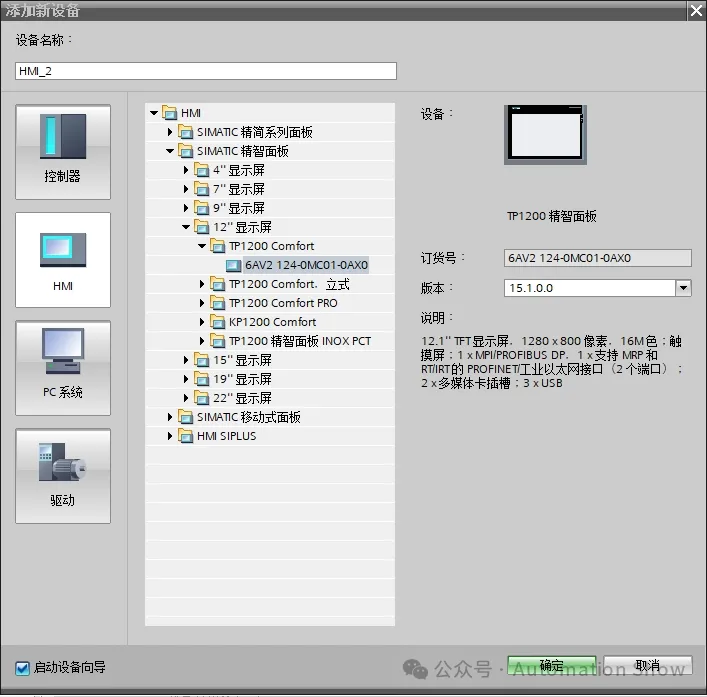Select tree row 6AV2 124-0MC01-0AX0 text

click(x=307, y=265)
